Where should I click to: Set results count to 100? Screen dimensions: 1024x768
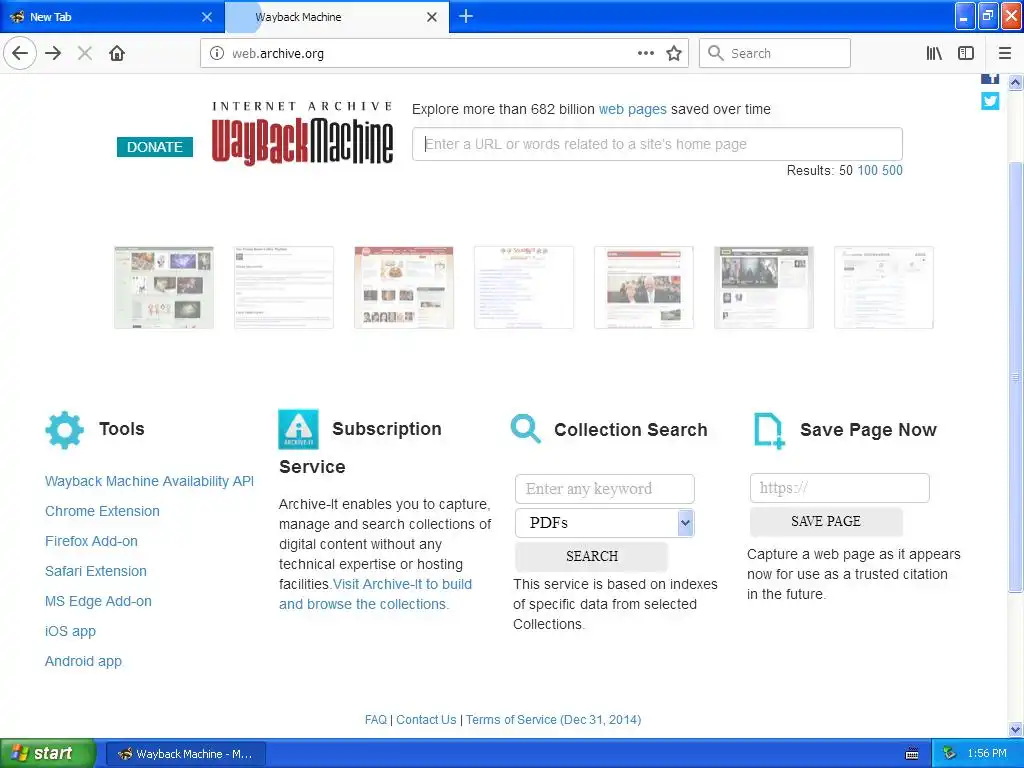tap(867, 170)
